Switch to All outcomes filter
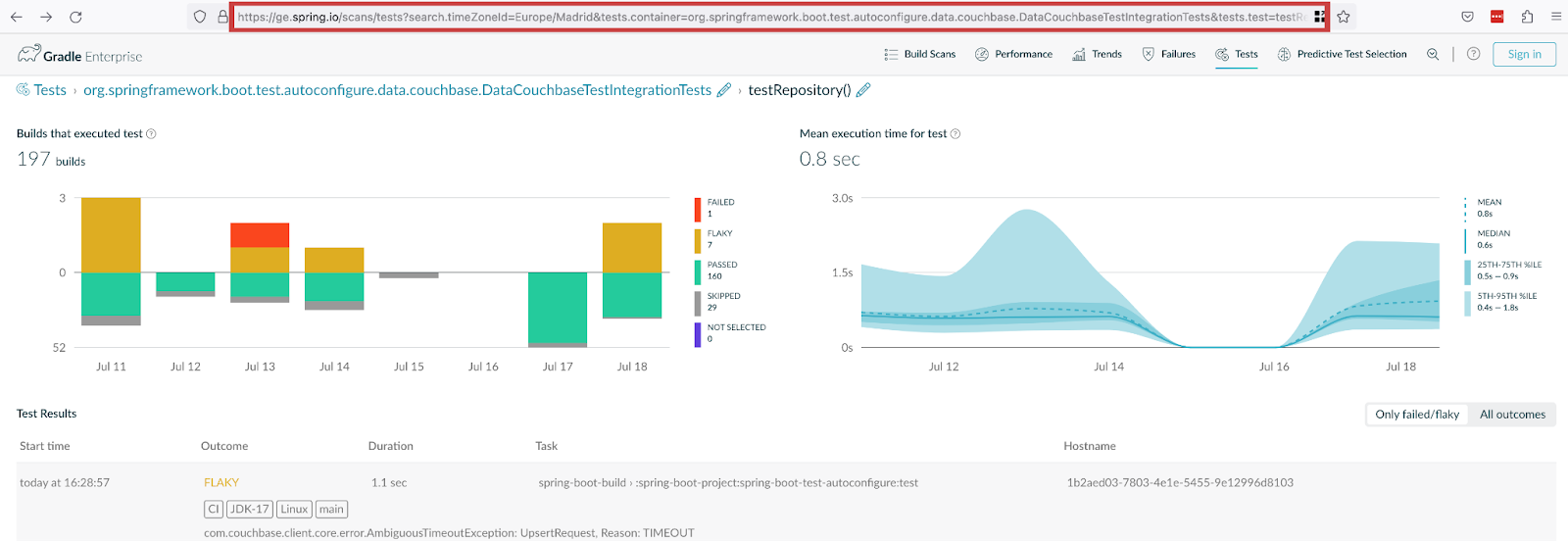The image size is (1568, 541). (x=1512, y=415)
